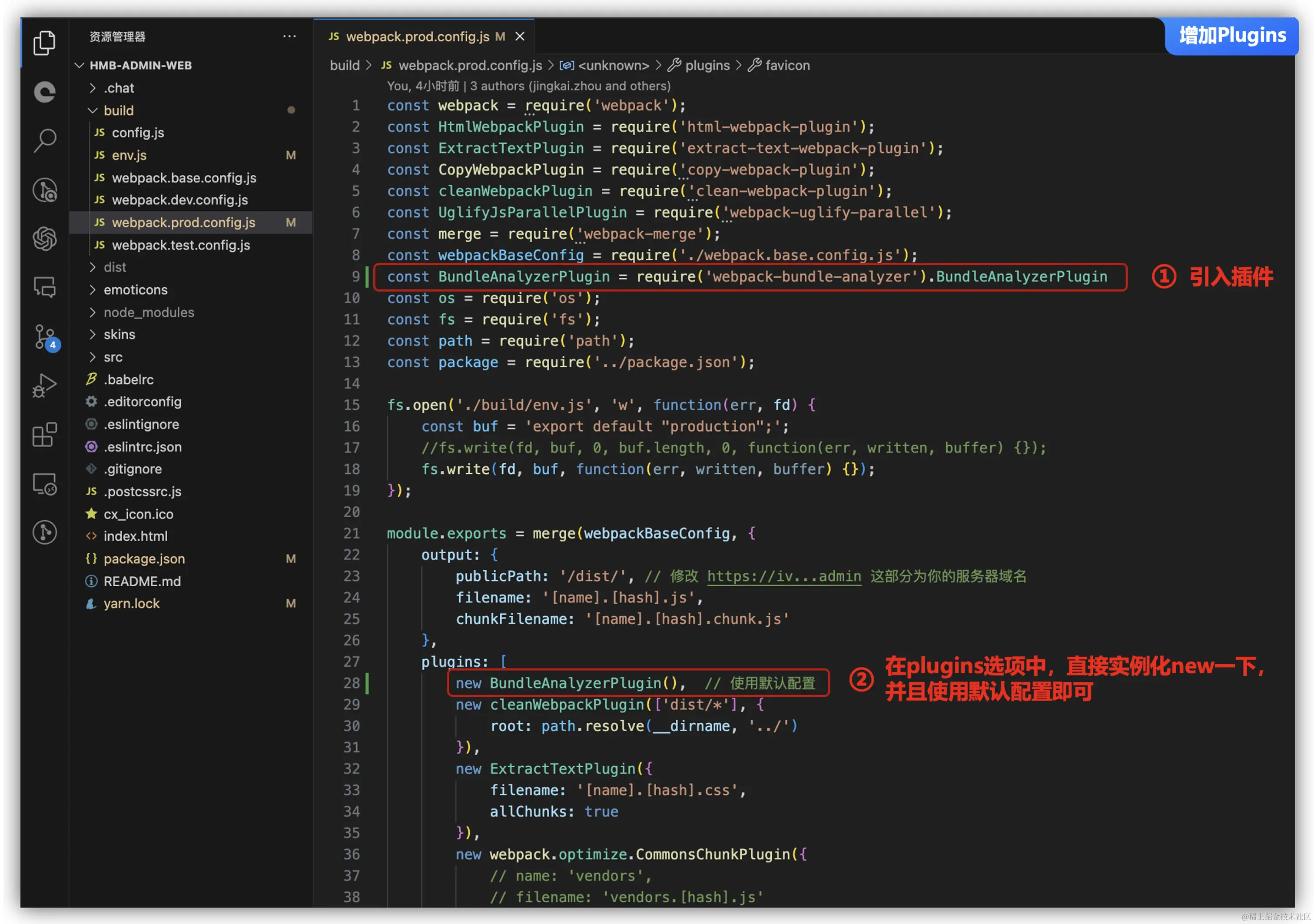Click Explorer more actions ellipsis
Viewport: 1314px width, 924px height.
coord(289,36)
